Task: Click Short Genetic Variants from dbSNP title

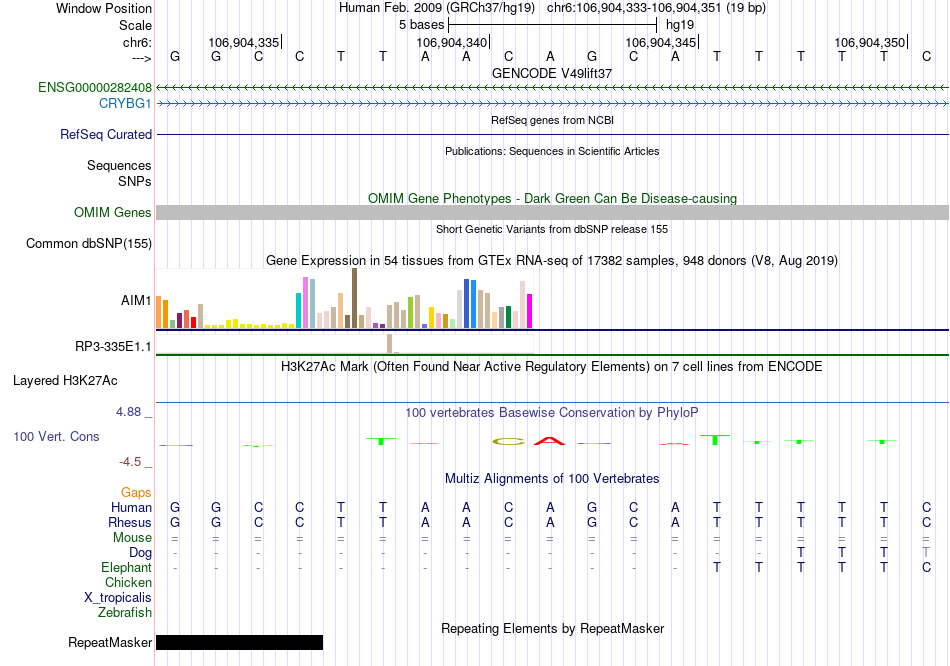Action: coord(552,230)
